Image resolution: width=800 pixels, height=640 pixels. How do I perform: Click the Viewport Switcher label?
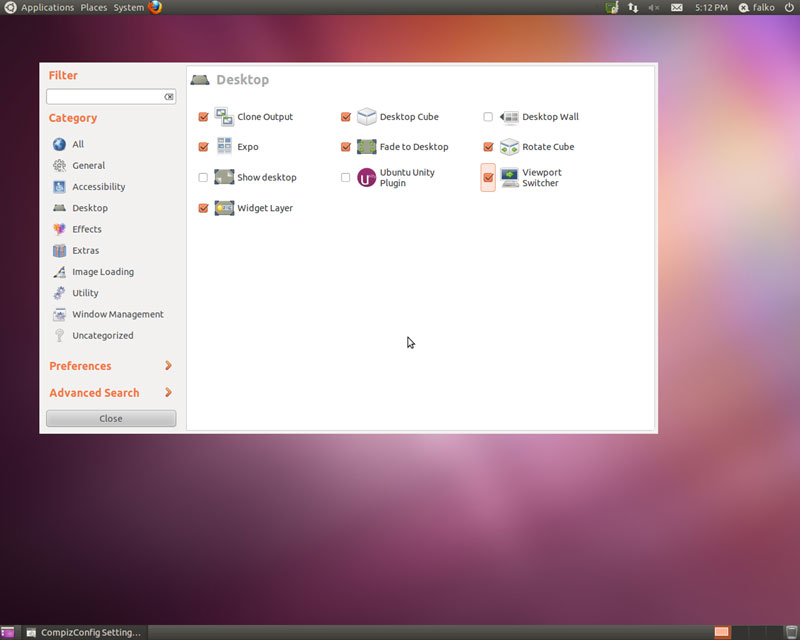coord(542,178)
